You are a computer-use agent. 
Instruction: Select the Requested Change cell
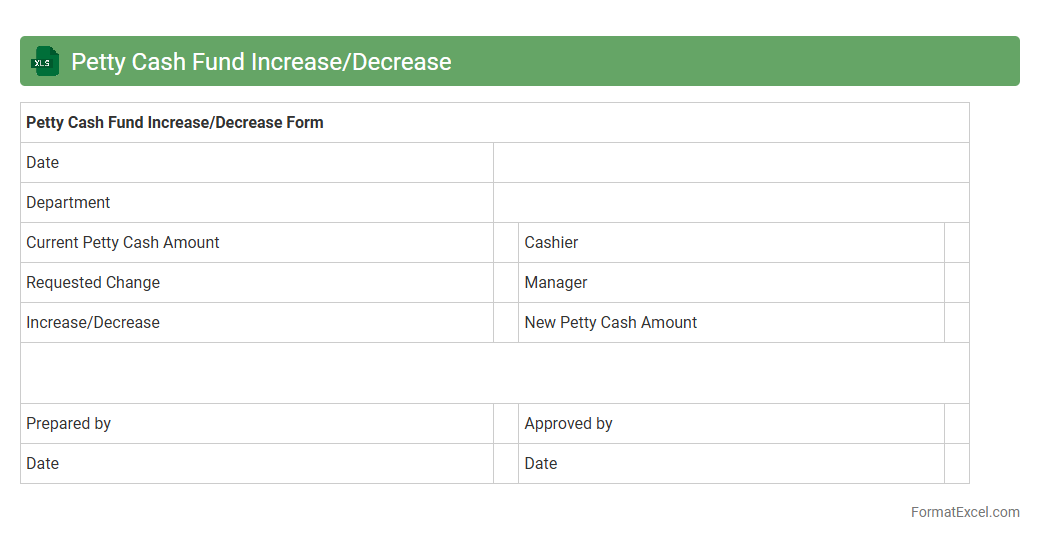click(x=256, y=283)
